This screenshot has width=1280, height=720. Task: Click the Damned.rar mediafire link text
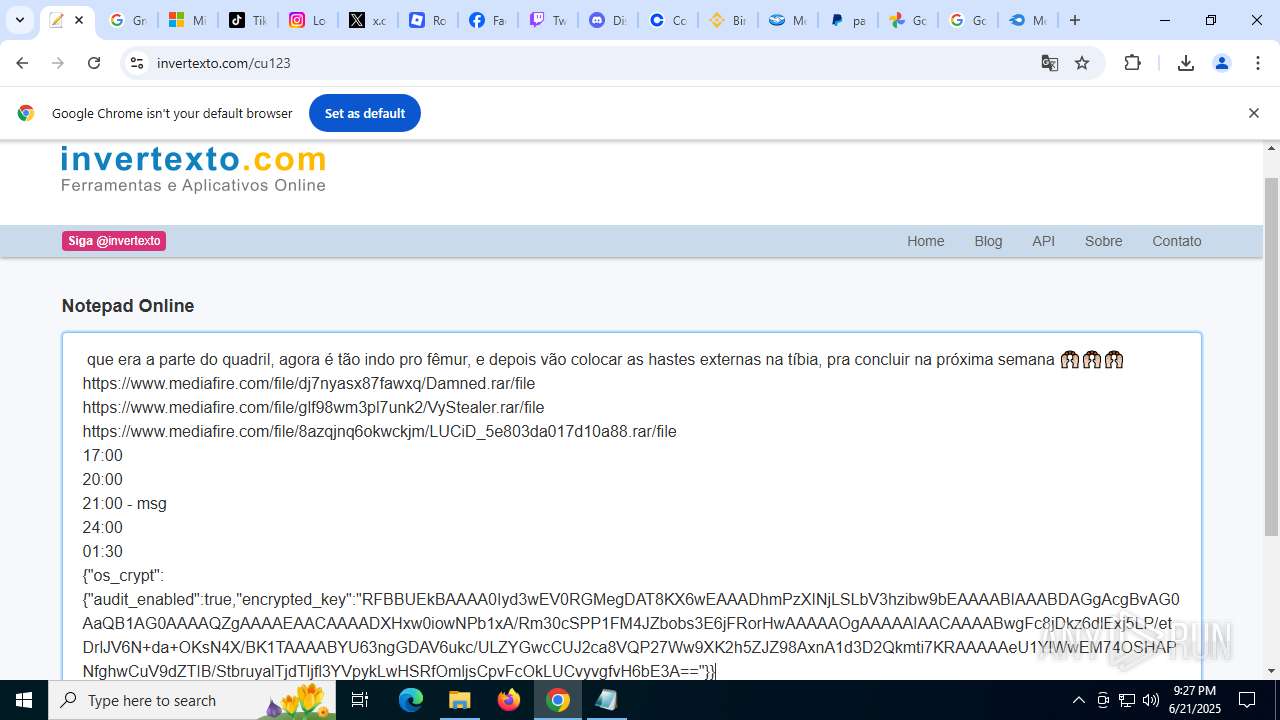pos(309,383)
